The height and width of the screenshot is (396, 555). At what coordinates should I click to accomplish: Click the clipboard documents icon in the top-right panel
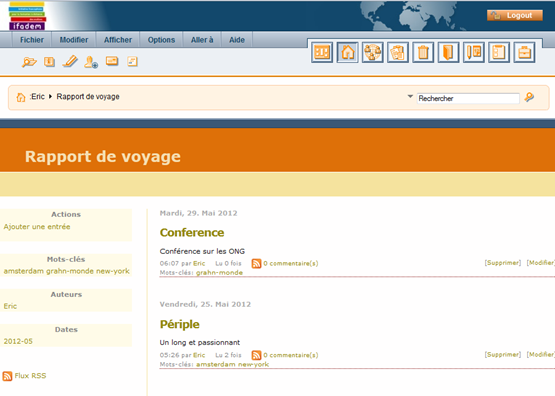(397, 52)
